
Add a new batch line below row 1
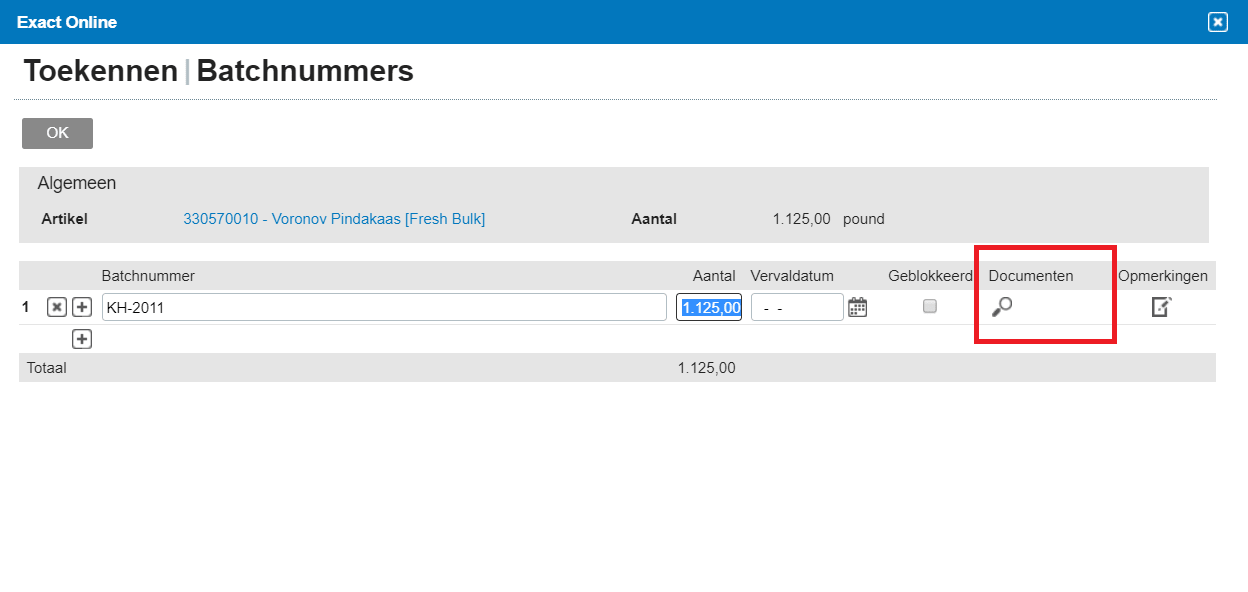pos(82,339)
